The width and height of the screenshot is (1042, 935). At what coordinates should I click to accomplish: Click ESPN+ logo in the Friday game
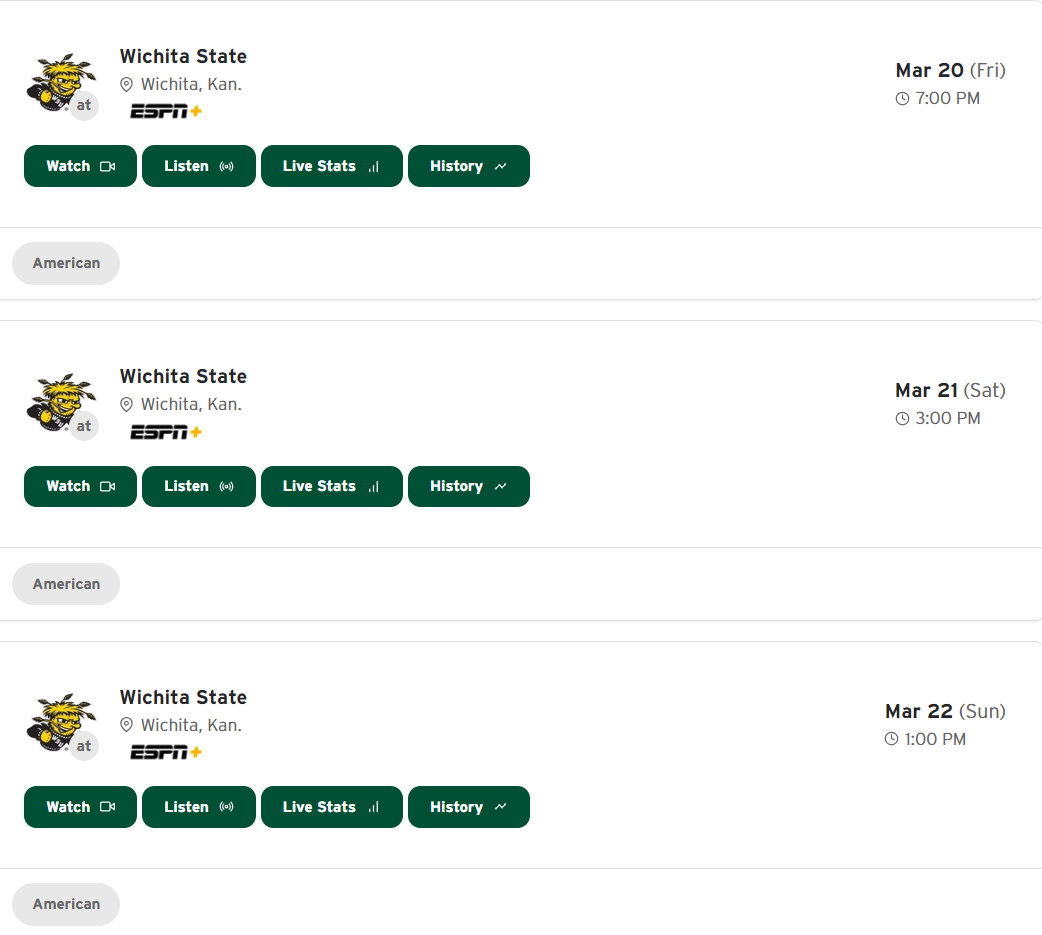pos(165,111)
